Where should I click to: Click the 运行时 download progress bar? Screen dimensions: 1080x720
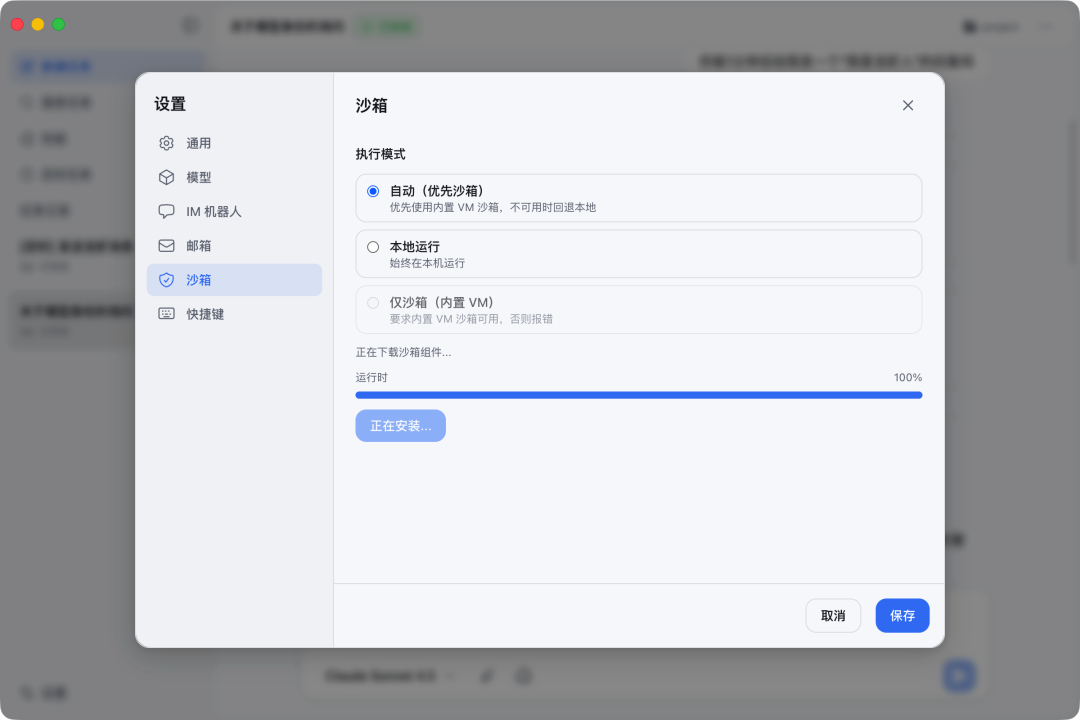[x=638, y=395]
